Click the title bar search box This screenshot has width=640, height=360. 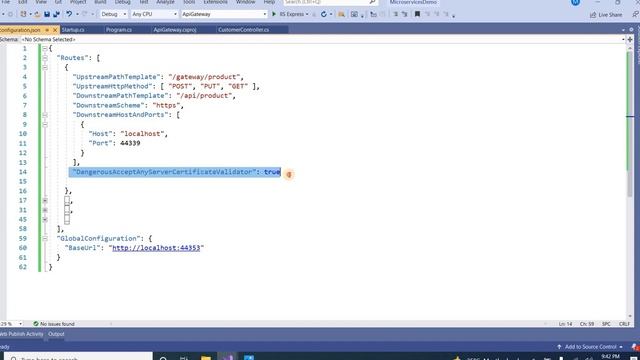pos(331,2)
